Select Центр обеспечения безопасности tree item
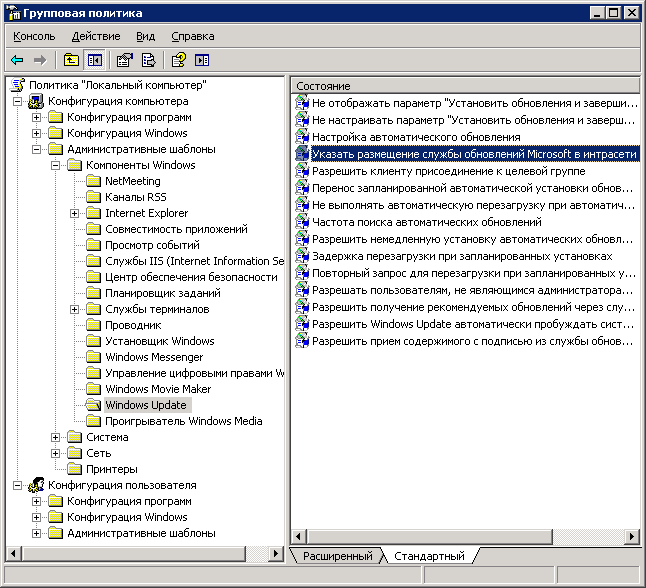This screenshot has width=646, height=588. point(191,277)
